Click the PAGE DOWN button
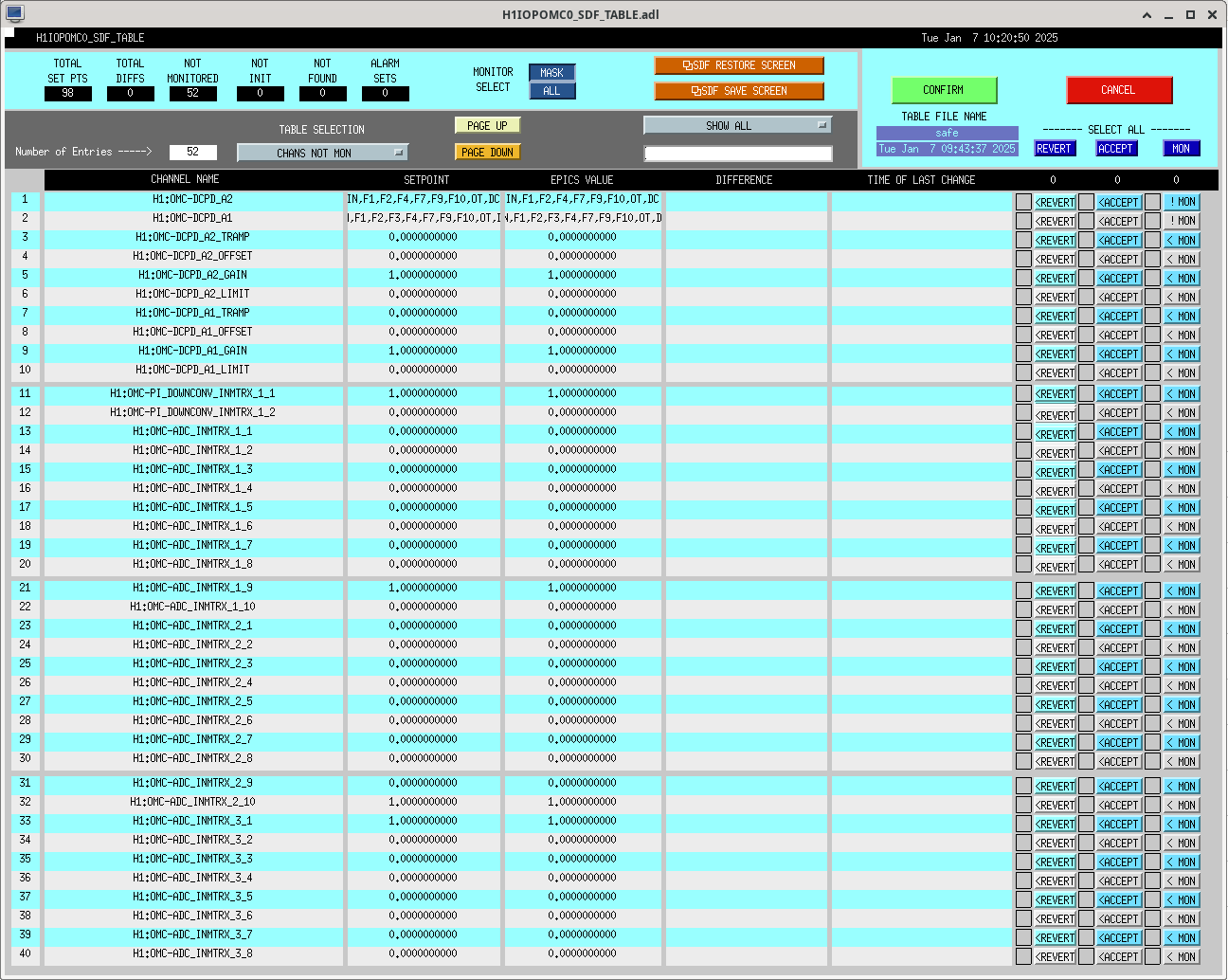 click(487, 152)
